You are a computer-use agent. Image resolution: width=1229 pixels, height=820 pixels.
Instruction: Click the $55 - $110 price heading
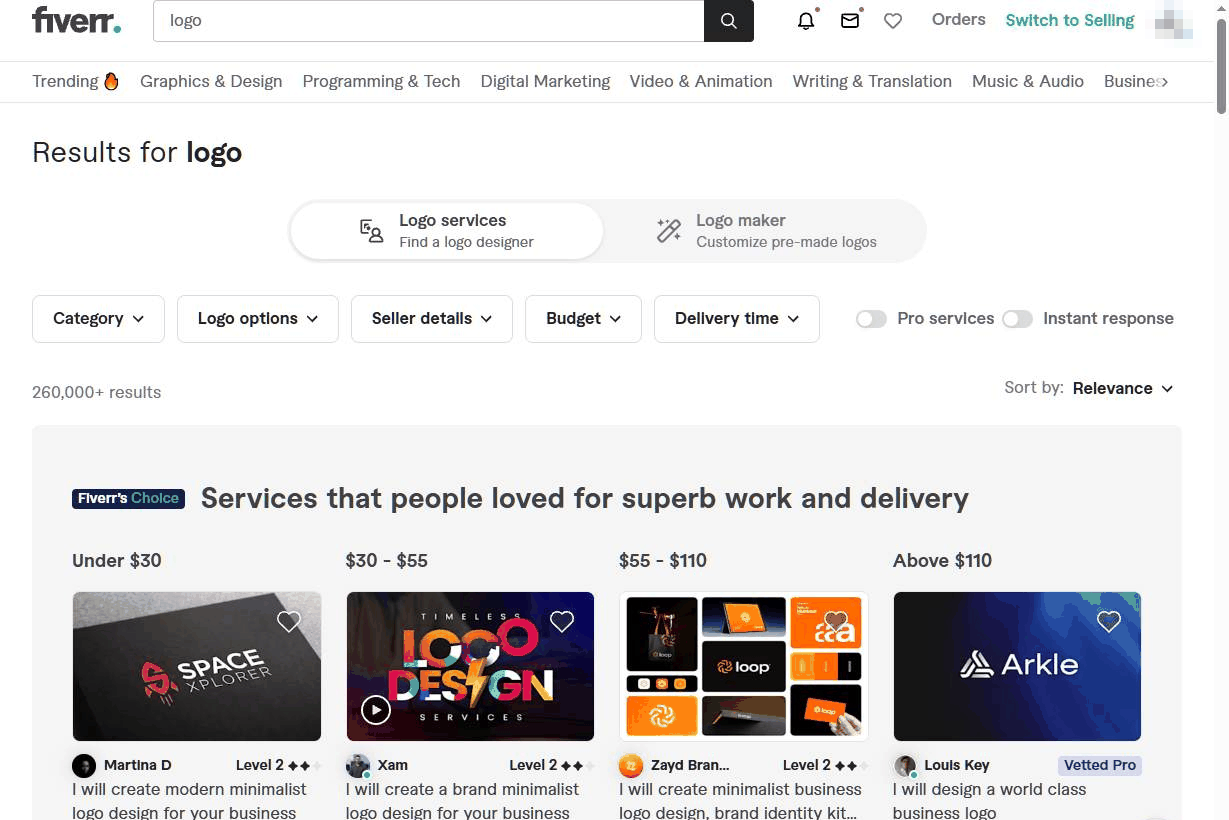tap(663, 560)
